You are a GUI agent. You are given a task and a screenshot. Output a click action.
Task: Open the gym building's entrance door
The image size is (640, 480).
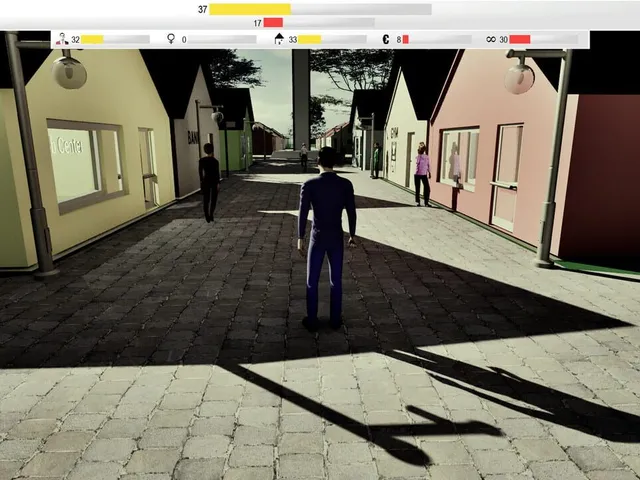(409, 160)
